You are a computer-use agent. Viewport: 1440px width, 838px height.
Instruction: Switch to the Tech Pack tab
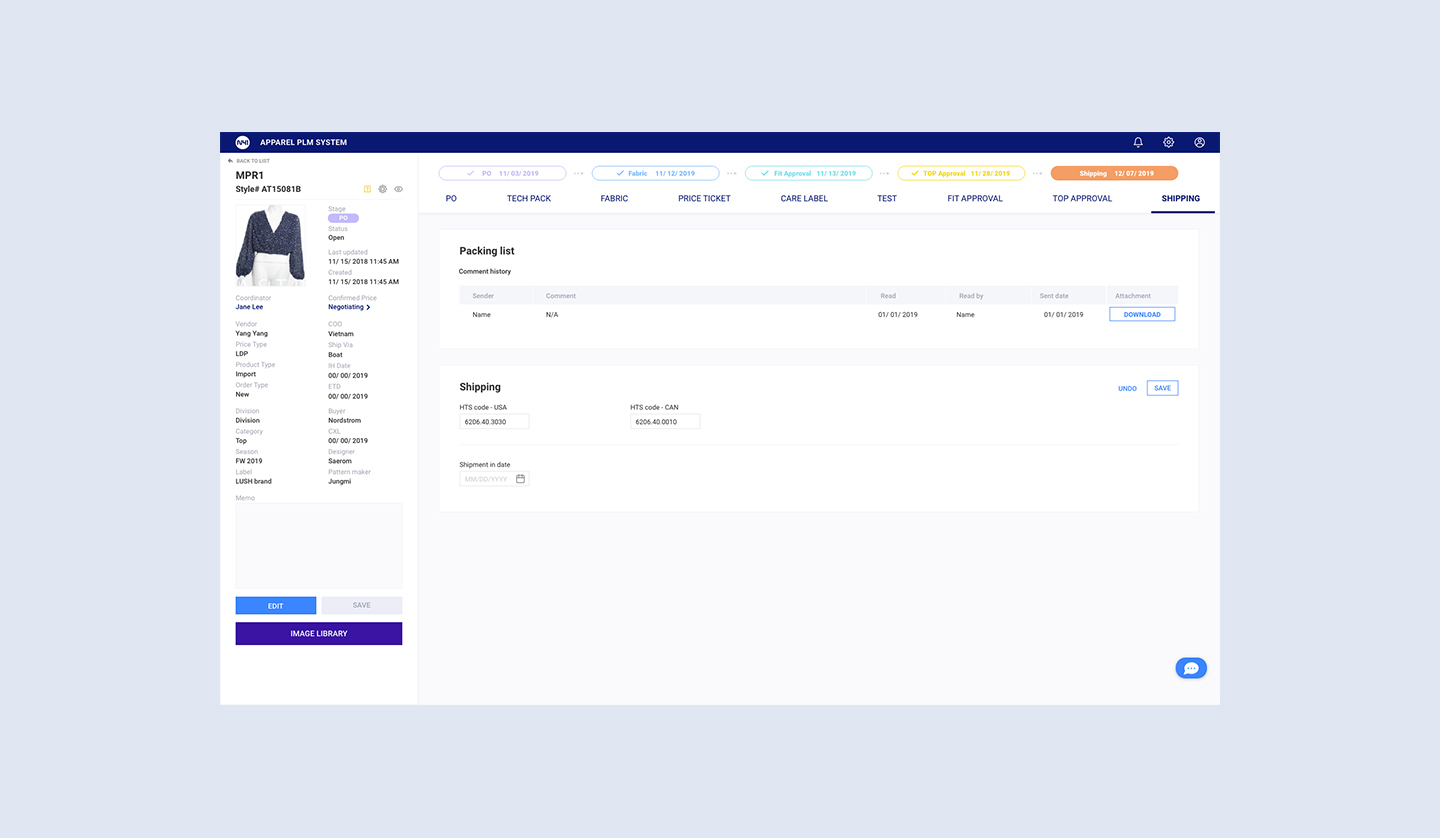coord(528,198)
